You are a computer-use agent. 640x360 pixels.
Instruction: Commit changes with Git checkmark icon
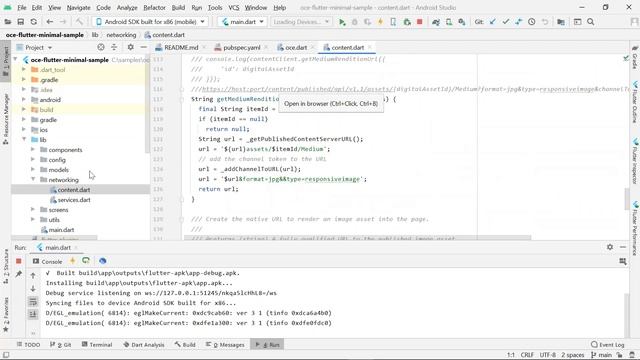(x=506, y=22)
